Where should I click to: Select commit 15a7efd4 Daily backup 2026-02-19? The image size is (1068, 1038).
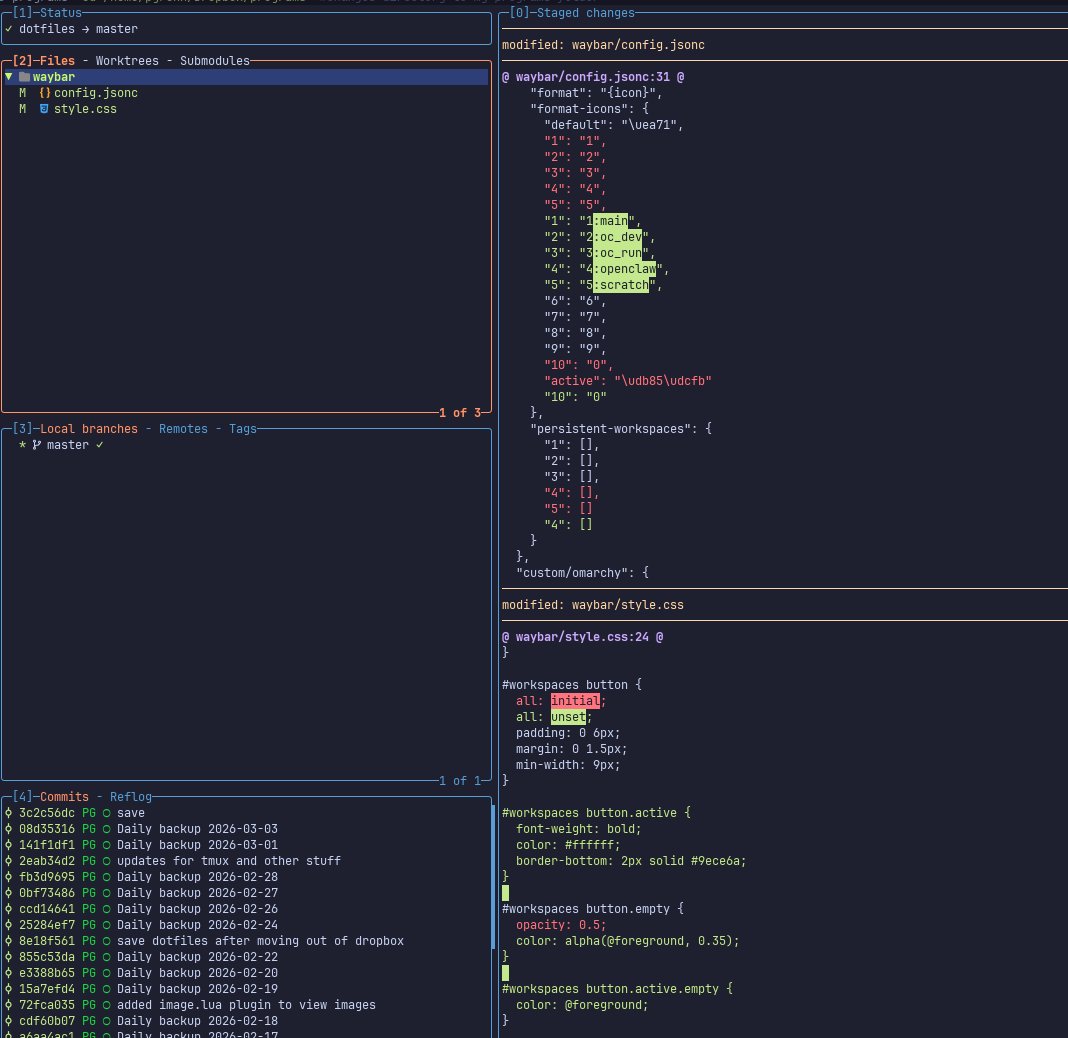pos(246,990)
